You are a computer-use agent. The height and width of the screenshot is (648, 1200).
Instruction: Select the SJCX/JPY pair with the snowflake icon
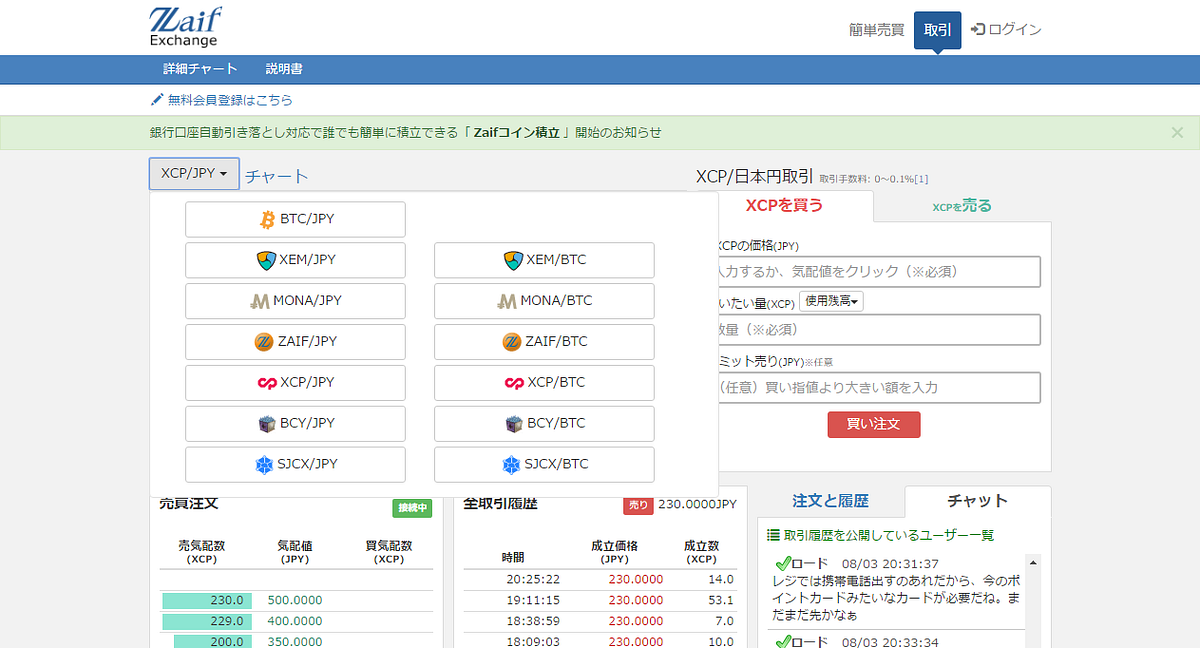pyautogui.click(x=294, y=464)
